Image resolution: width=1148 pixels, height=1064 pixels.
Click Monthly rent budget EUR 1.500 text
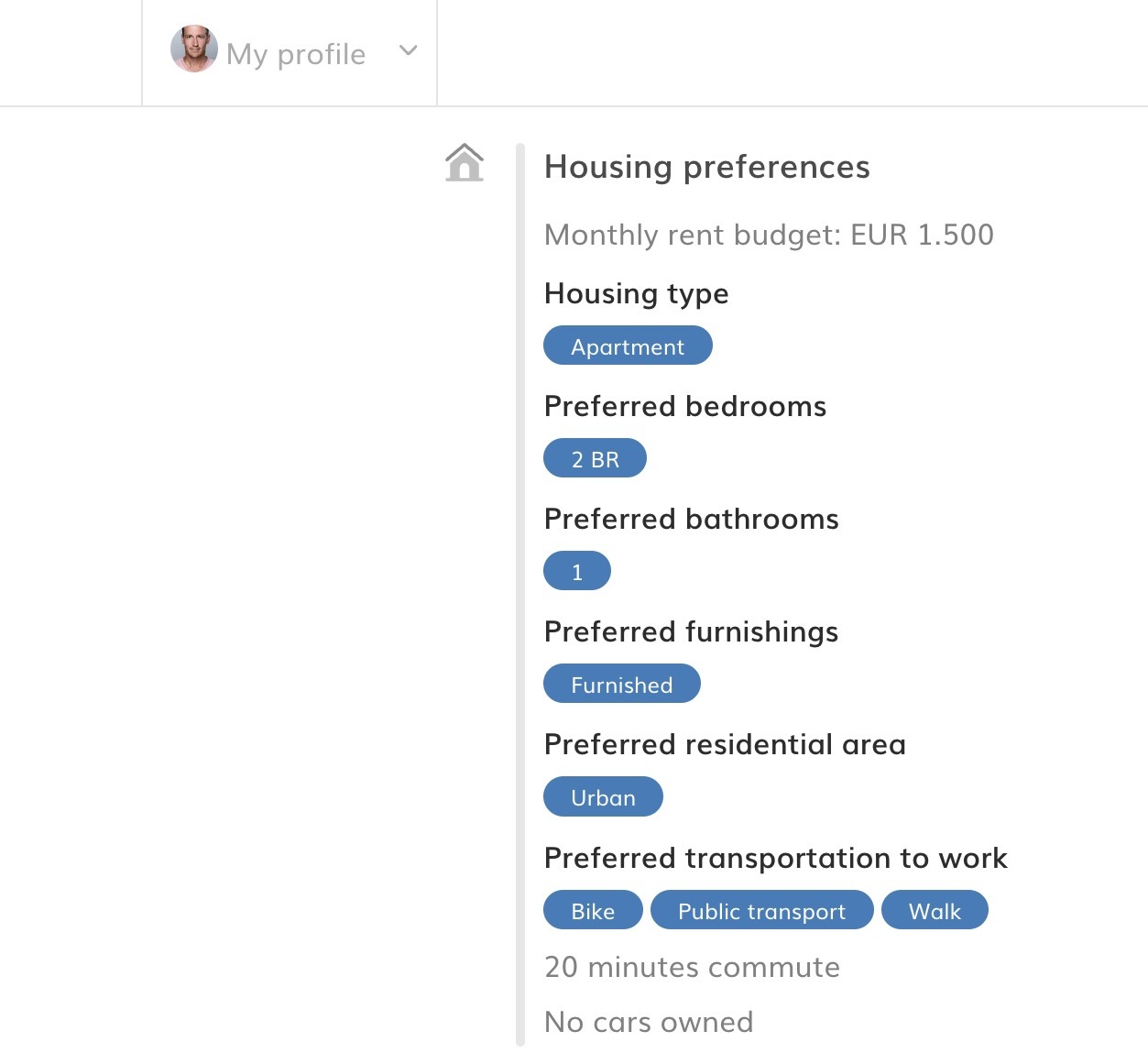769,235
